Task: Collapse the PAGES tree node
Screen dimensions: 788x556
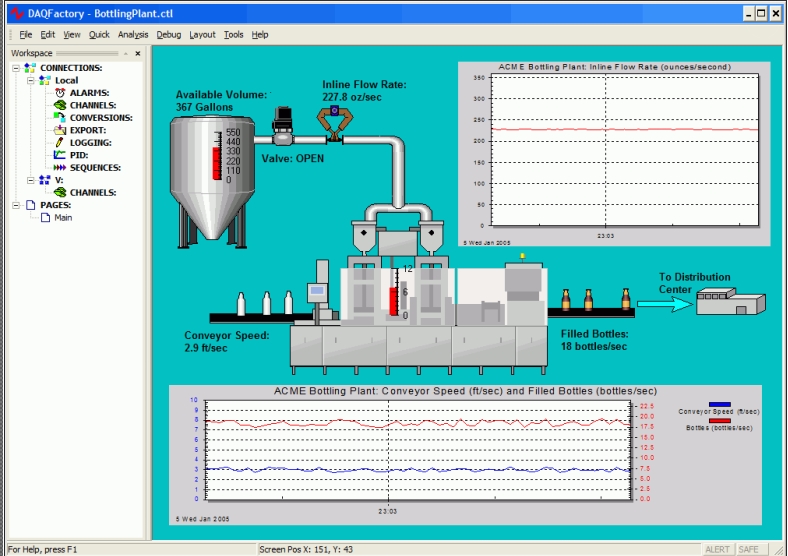Action: [16, 205]
